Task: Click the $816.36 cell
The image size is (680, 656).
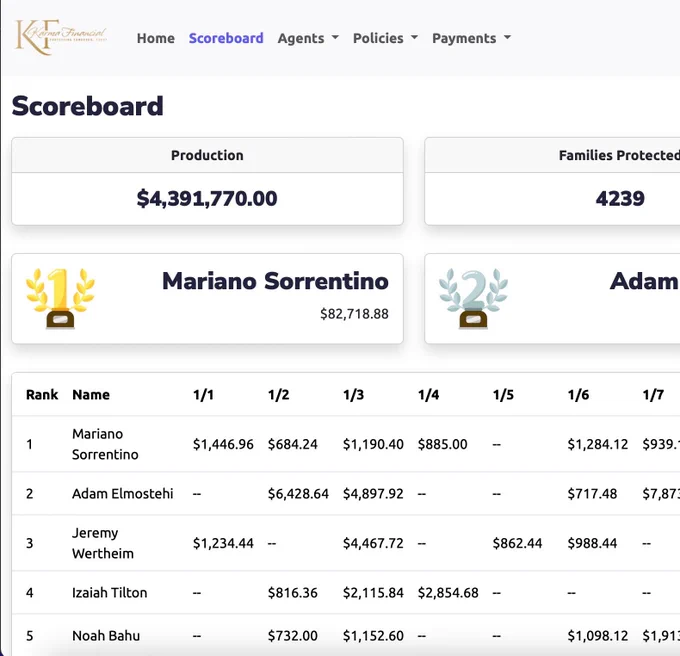Action: tap(293, 592)
